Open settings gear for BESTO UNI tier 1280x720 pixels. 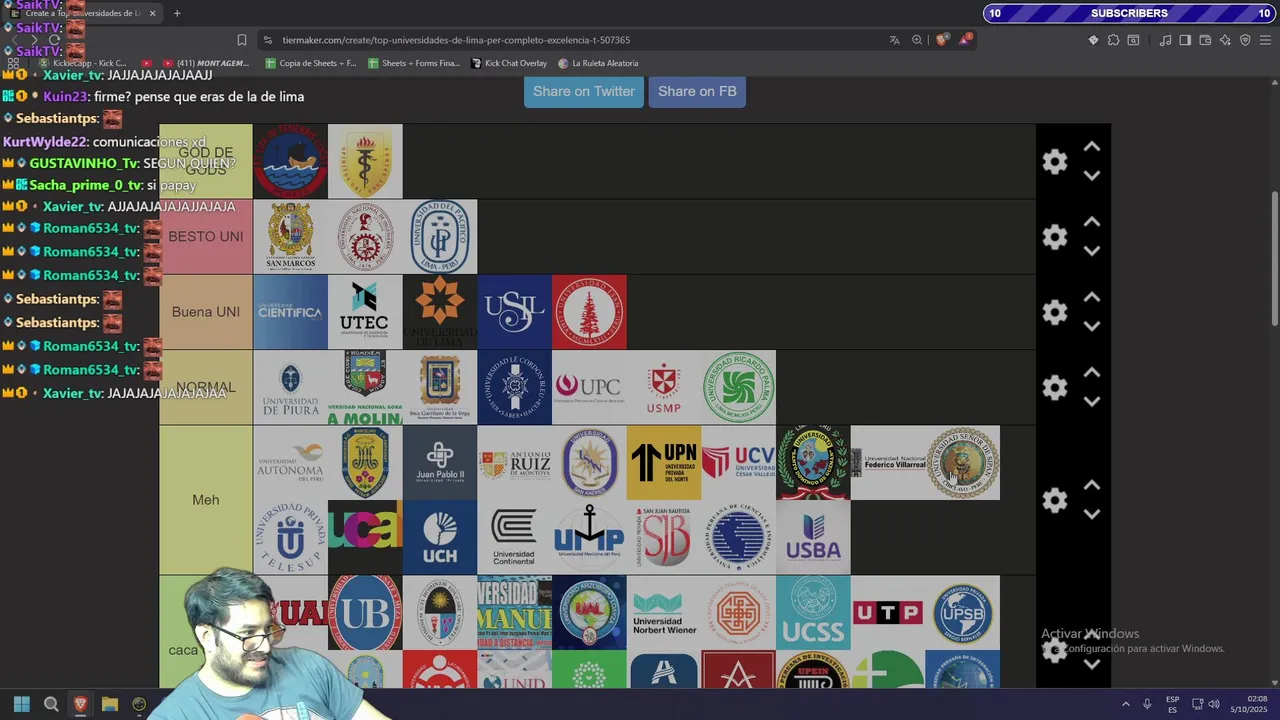1055,237
